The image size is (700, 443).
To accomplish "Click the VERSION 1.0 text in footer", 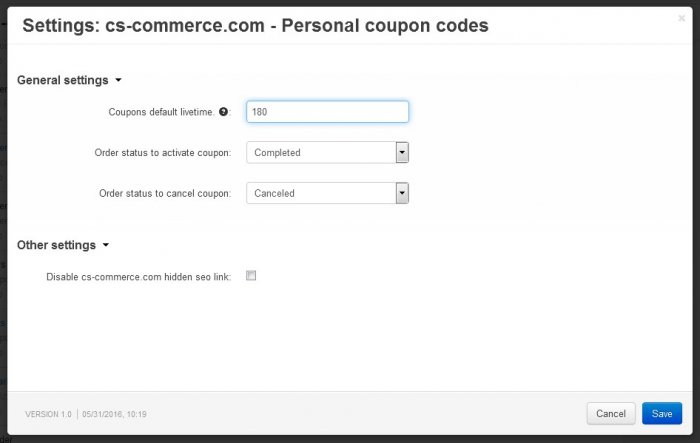I will click(48, 414).
